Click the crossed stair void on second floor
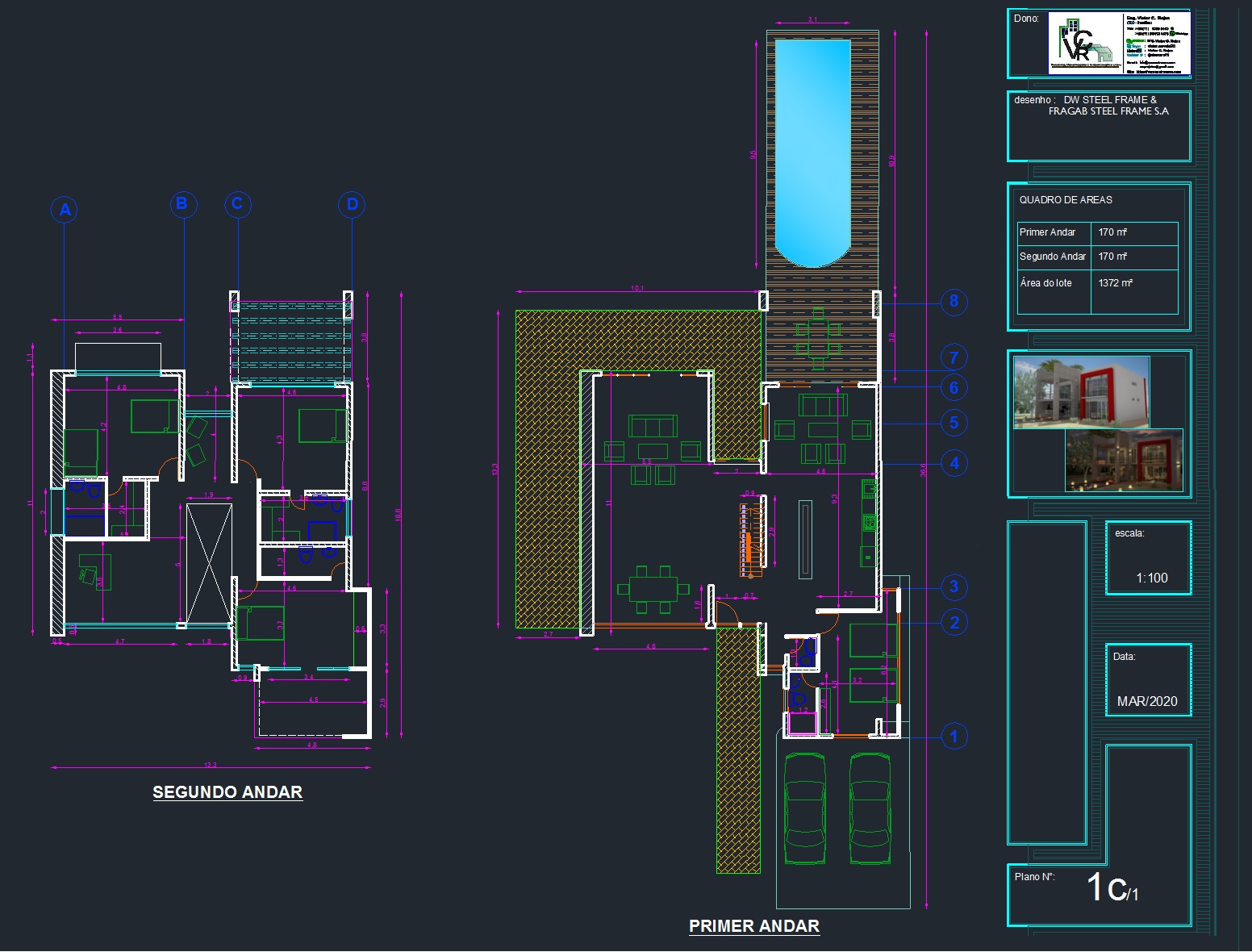Image resolution: width=1252 pixels, height=952 pixels. 209,563
